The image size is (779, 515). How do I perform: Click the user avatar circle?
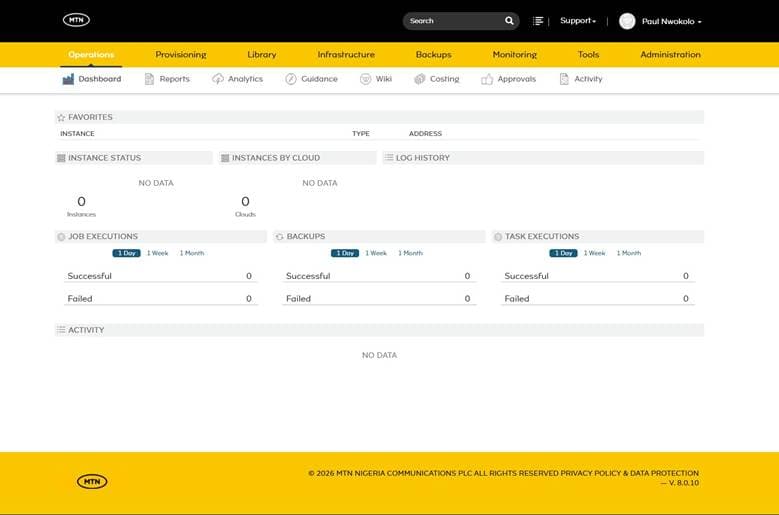pyautogui.click(x=627, y=21)
